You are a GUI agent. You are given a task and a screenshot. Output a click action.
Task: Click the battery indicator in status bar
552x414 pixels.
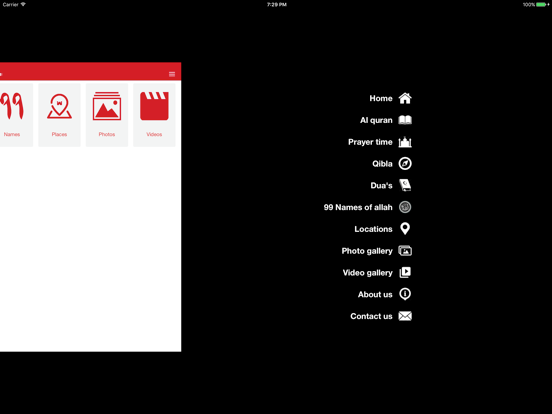[x=541, y=5]
